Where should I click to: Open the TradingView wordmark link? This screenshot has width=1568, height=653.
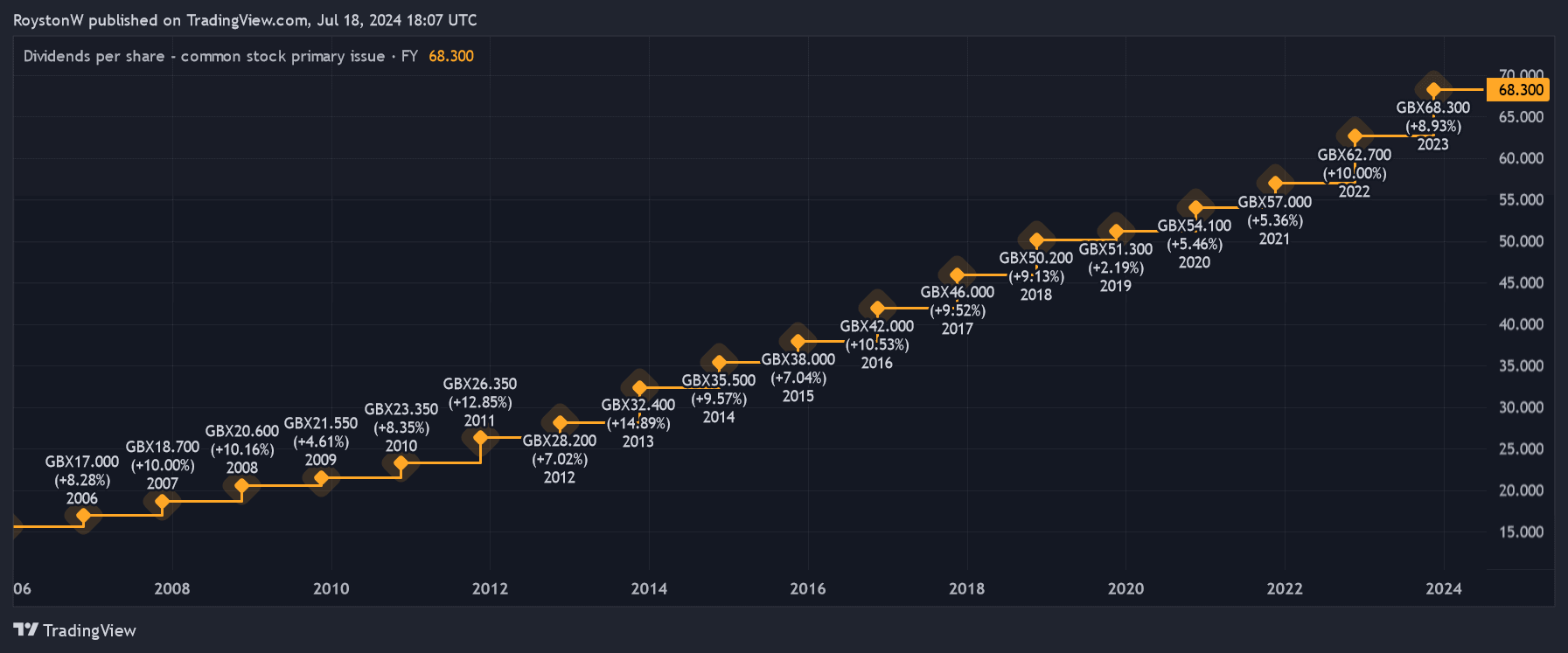tap(89, 630)
